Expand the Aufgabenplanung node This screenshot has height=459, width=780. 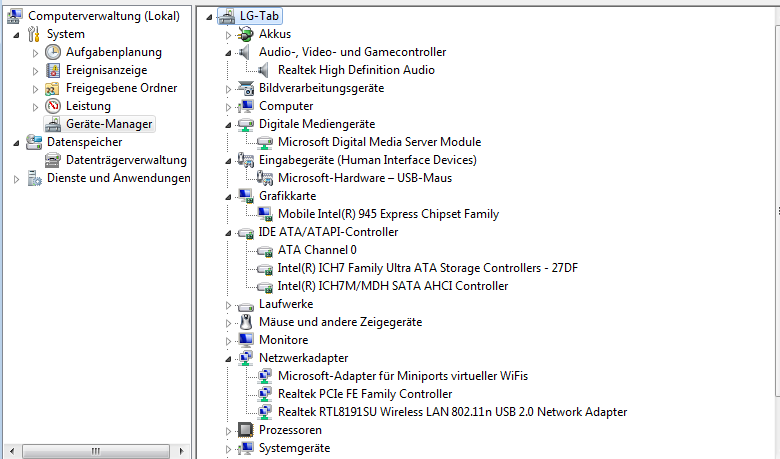click(35, 53)
